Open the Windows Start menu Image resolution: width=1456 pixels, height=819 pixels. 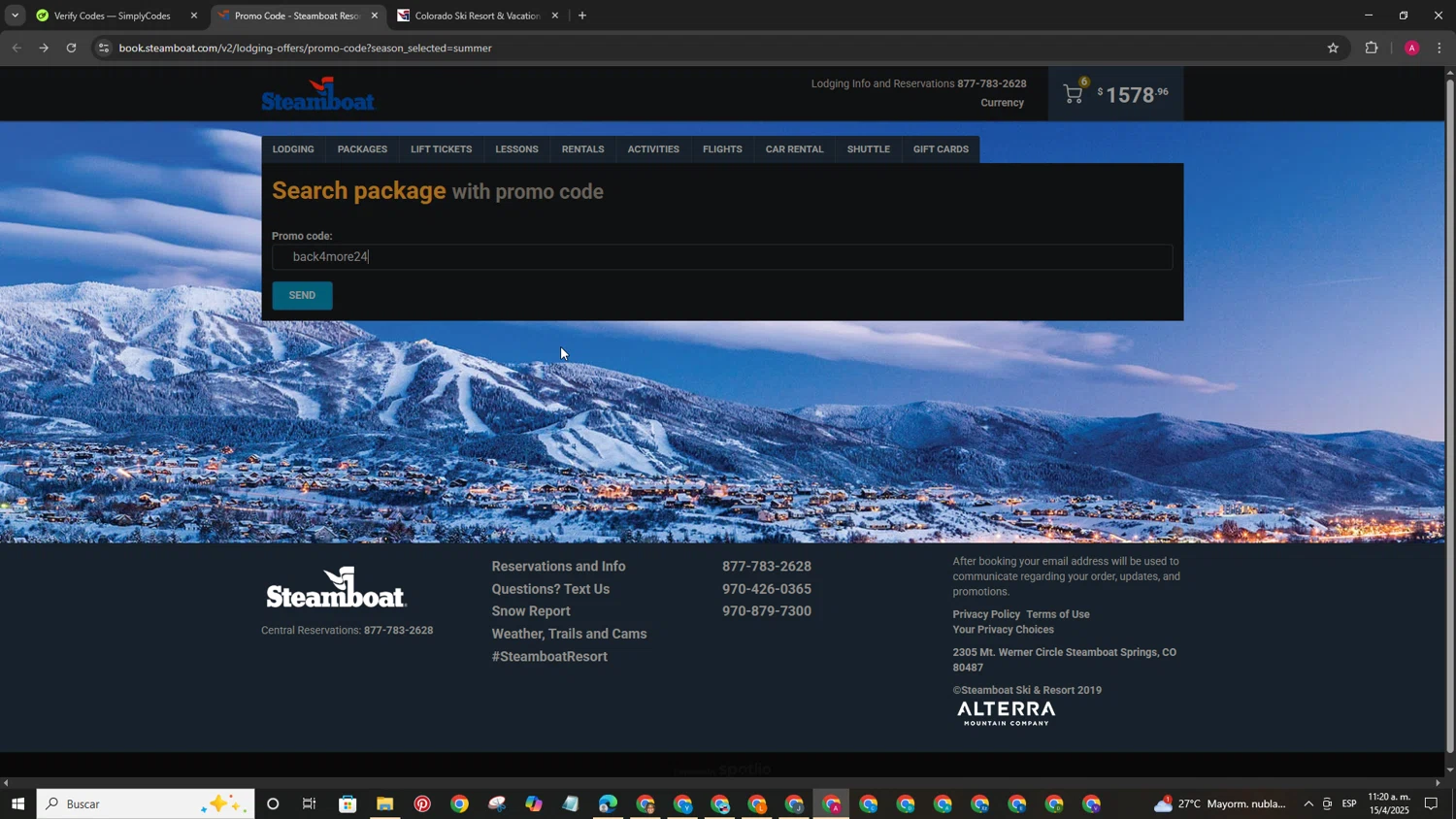(17, 803)
